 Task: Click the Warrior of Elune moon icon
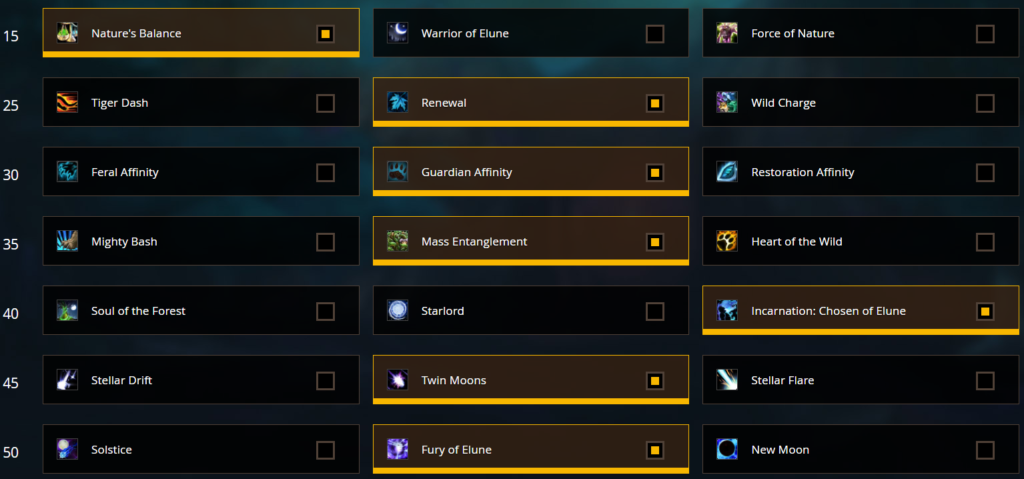click(x=397, y=33)
